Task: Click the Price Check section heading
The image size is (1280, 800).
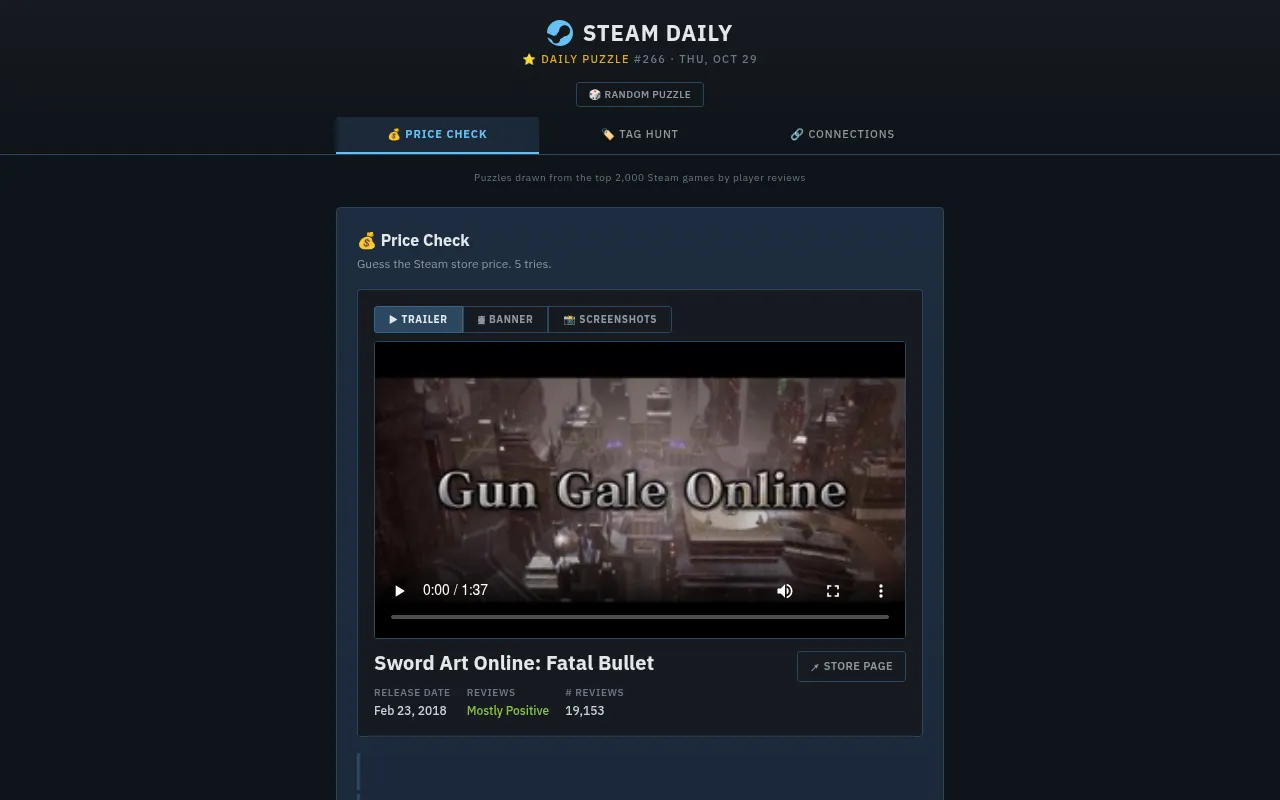Action: [413, 240]
